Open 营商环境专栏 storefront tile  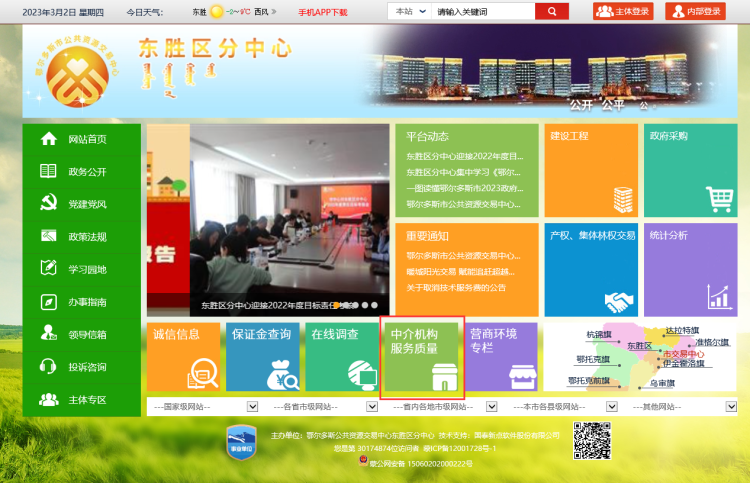point(501,357)
